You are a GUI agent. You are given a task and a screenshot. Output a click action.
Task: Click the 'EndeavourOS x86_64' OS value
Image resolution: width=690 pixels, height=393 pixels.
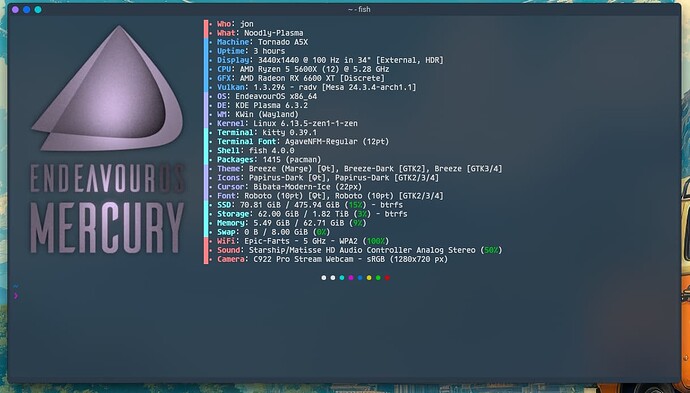point(276,96)
